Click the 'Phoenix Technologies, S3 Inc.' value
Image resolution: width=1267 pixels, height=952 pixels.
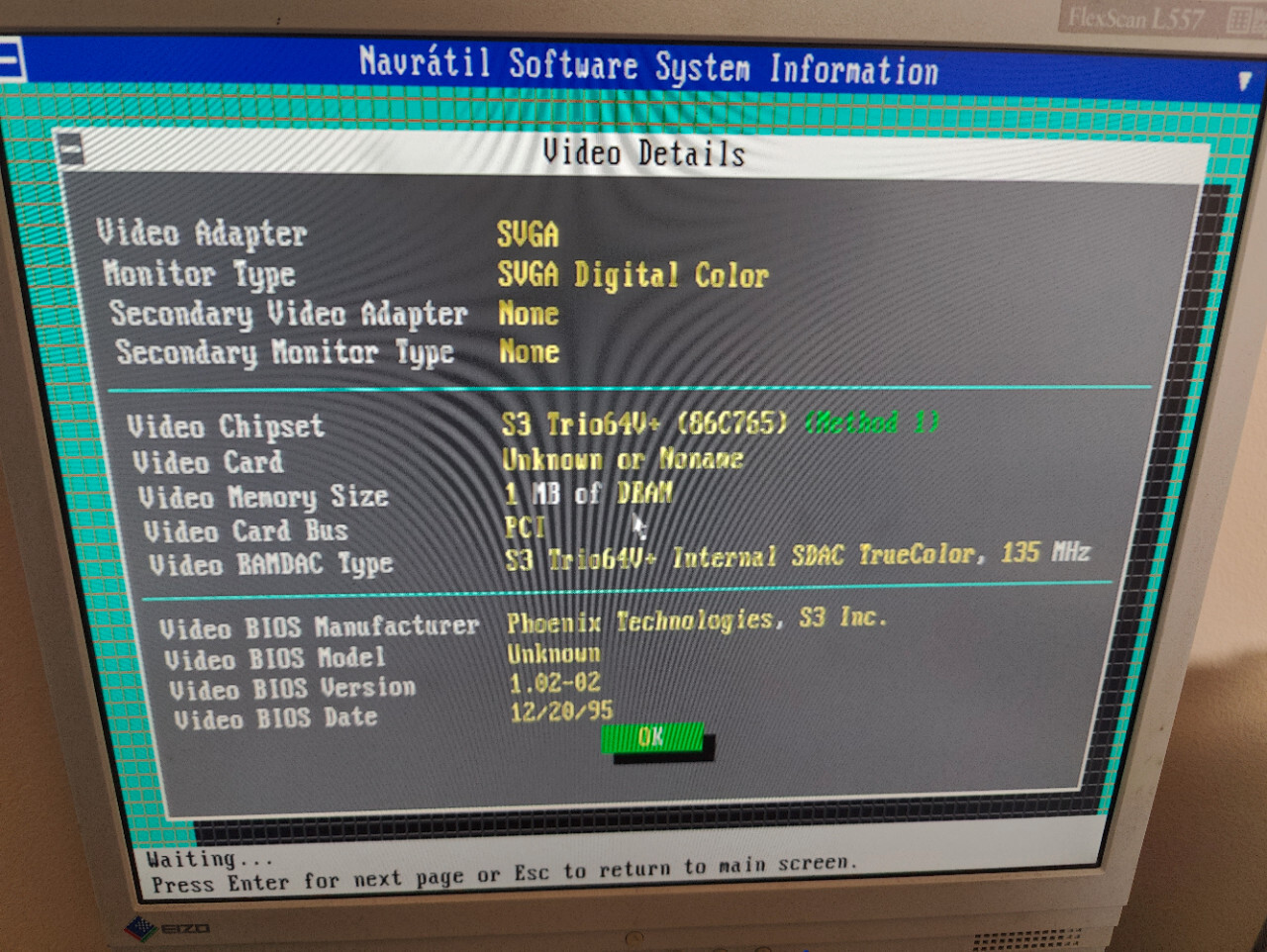697,620
